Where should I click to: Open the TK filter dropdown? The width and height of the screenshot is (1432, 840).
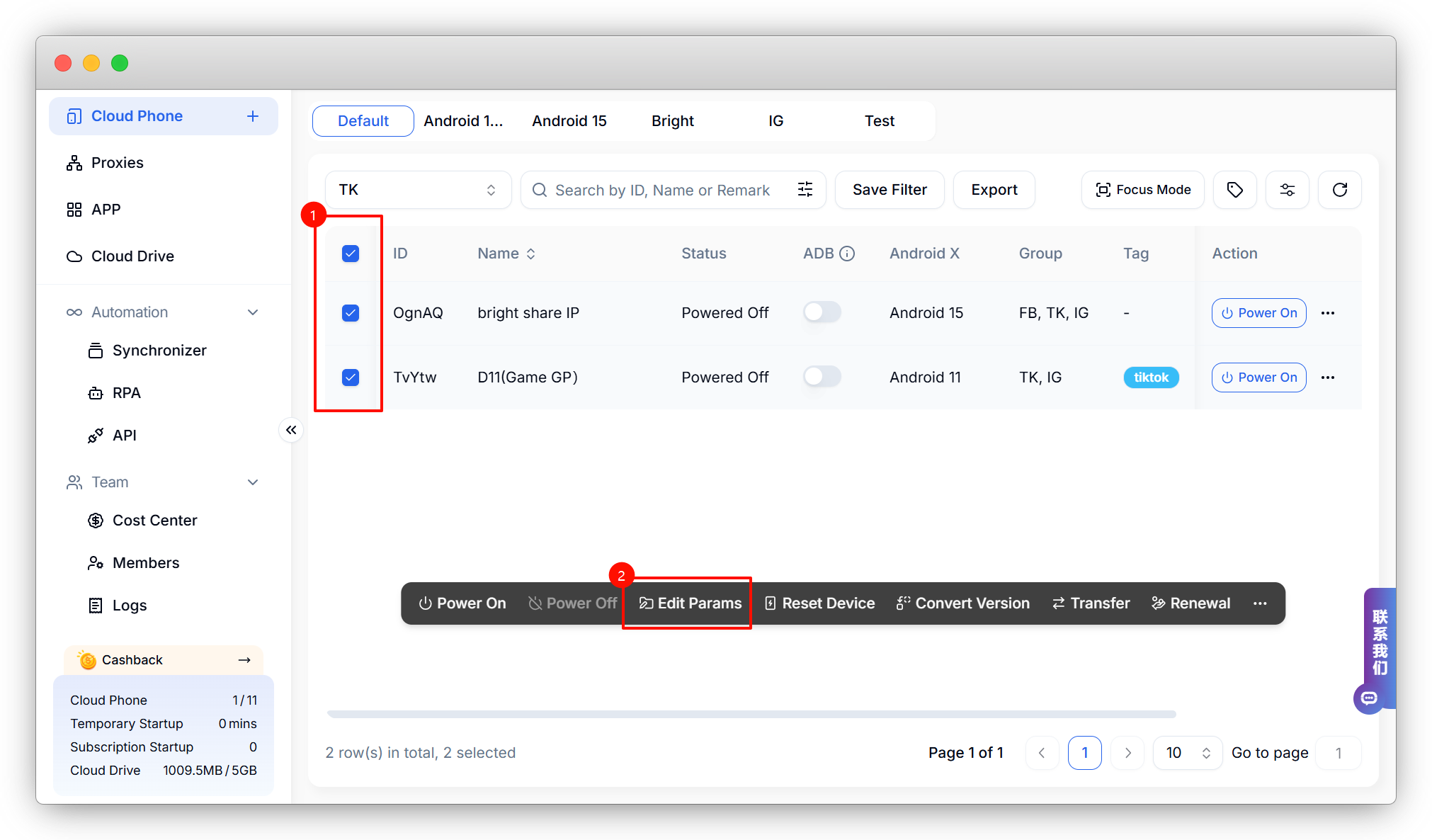pos(418,190)
